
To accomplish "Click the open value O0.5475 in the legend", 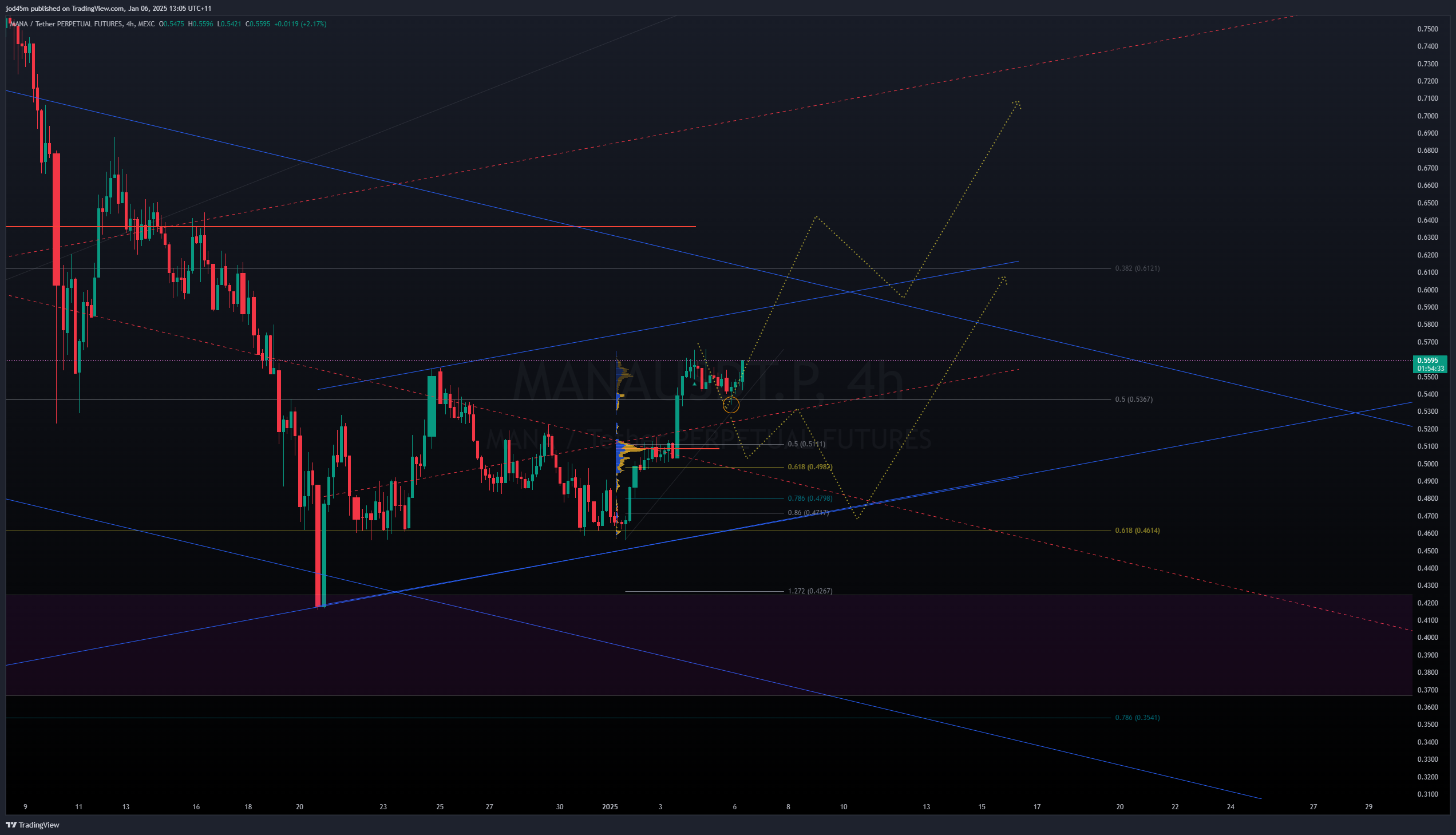I will [172, 24].
